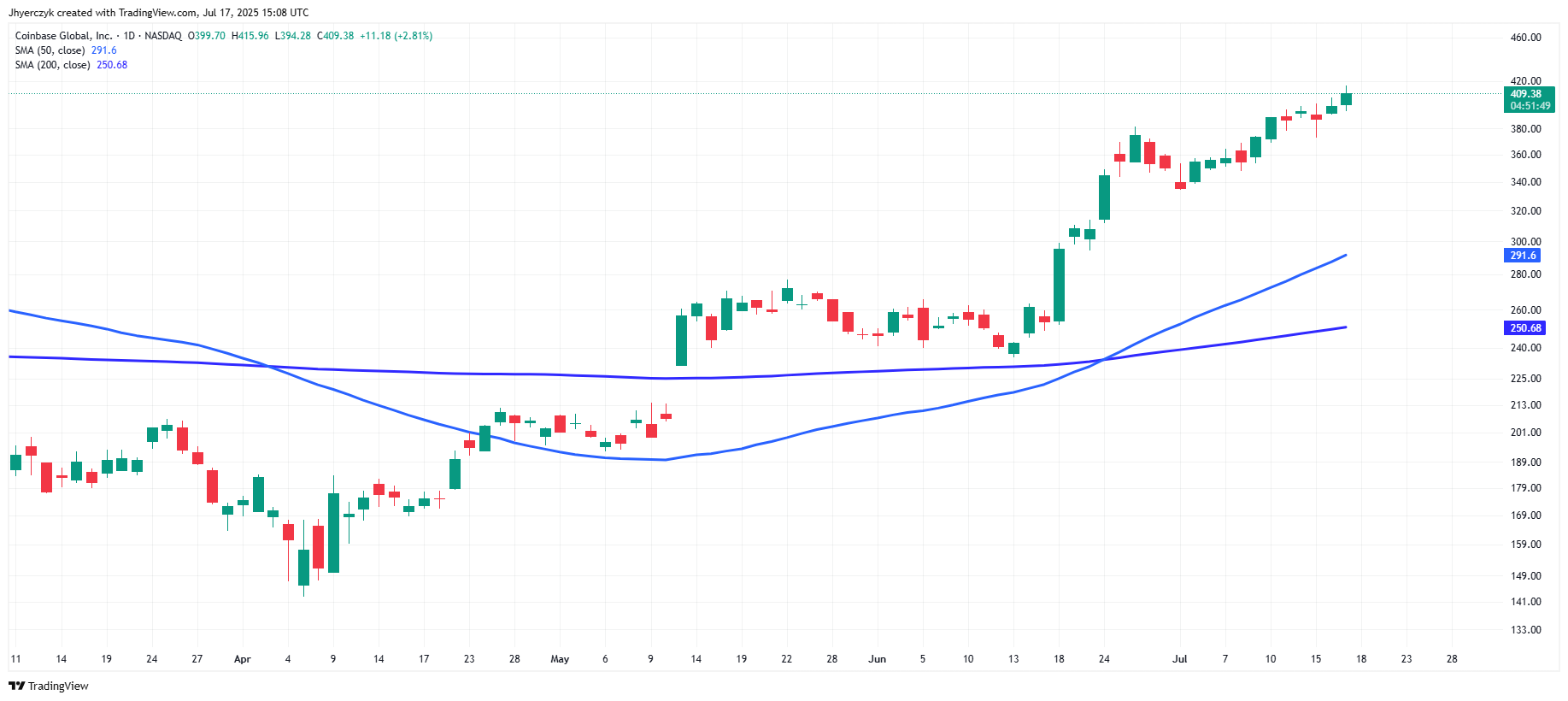Click the chart attribution text with the Jul 17, 2025 date
Image resolution: width=1568 pixels, height=701 pixels.
159,13
